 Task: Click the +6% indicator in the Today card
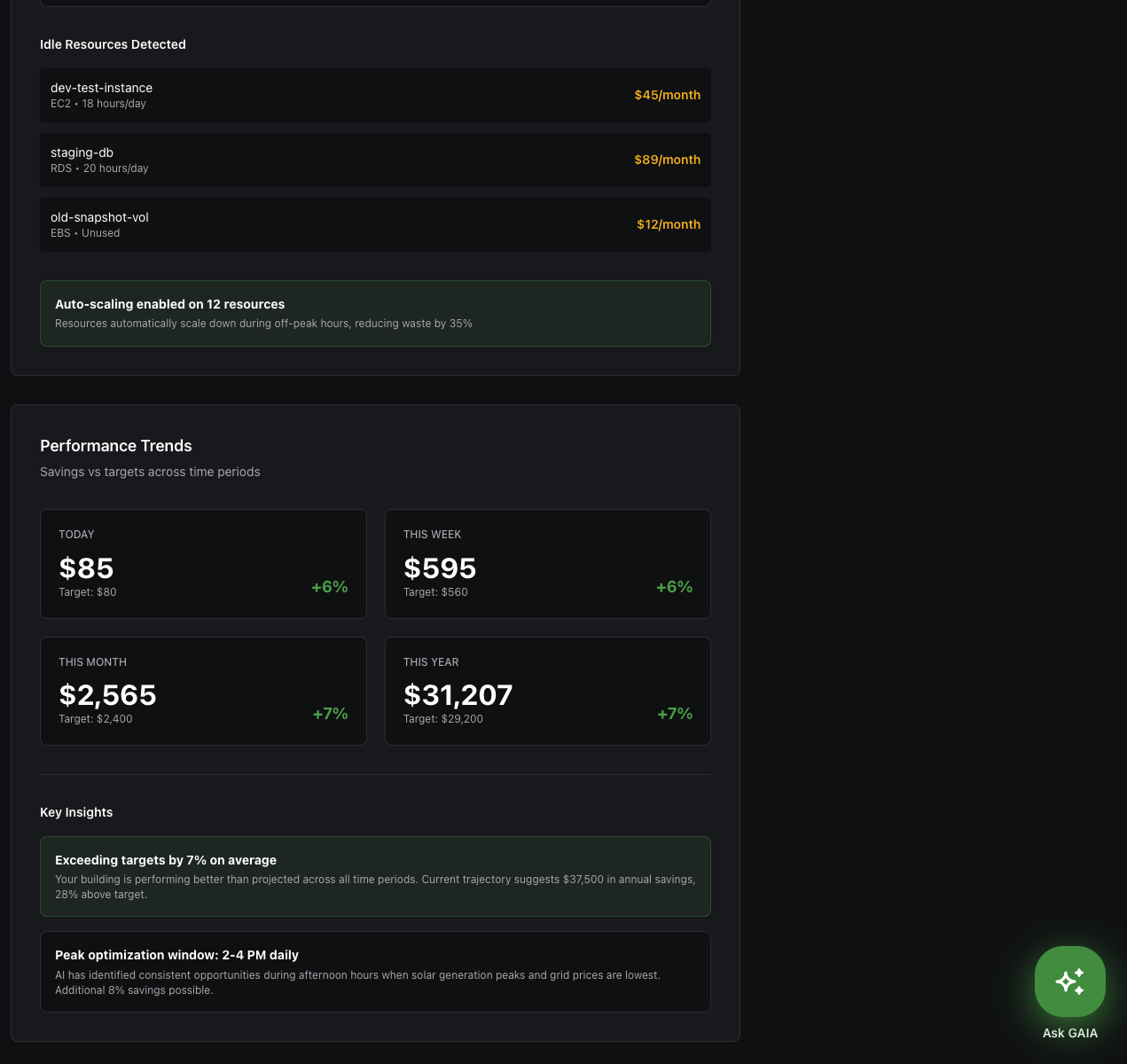point(329,587)
